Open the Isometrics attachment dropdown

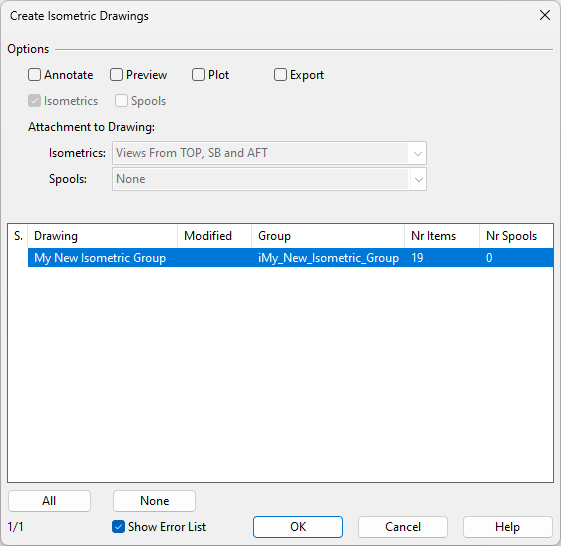click(269, 153)
